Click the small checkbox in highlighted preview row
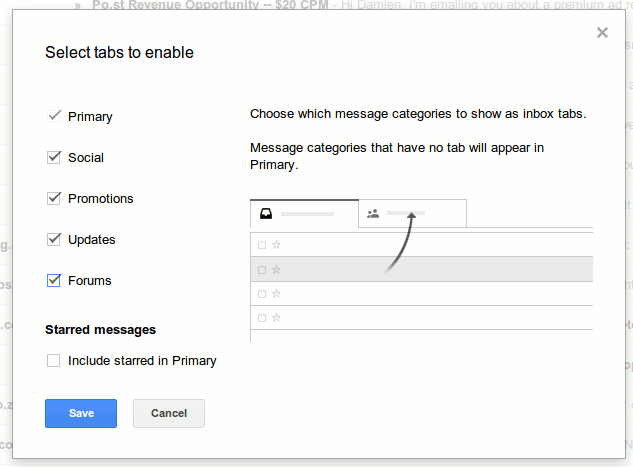The height and width of the screenshot is (467, 633). [262, 269]
